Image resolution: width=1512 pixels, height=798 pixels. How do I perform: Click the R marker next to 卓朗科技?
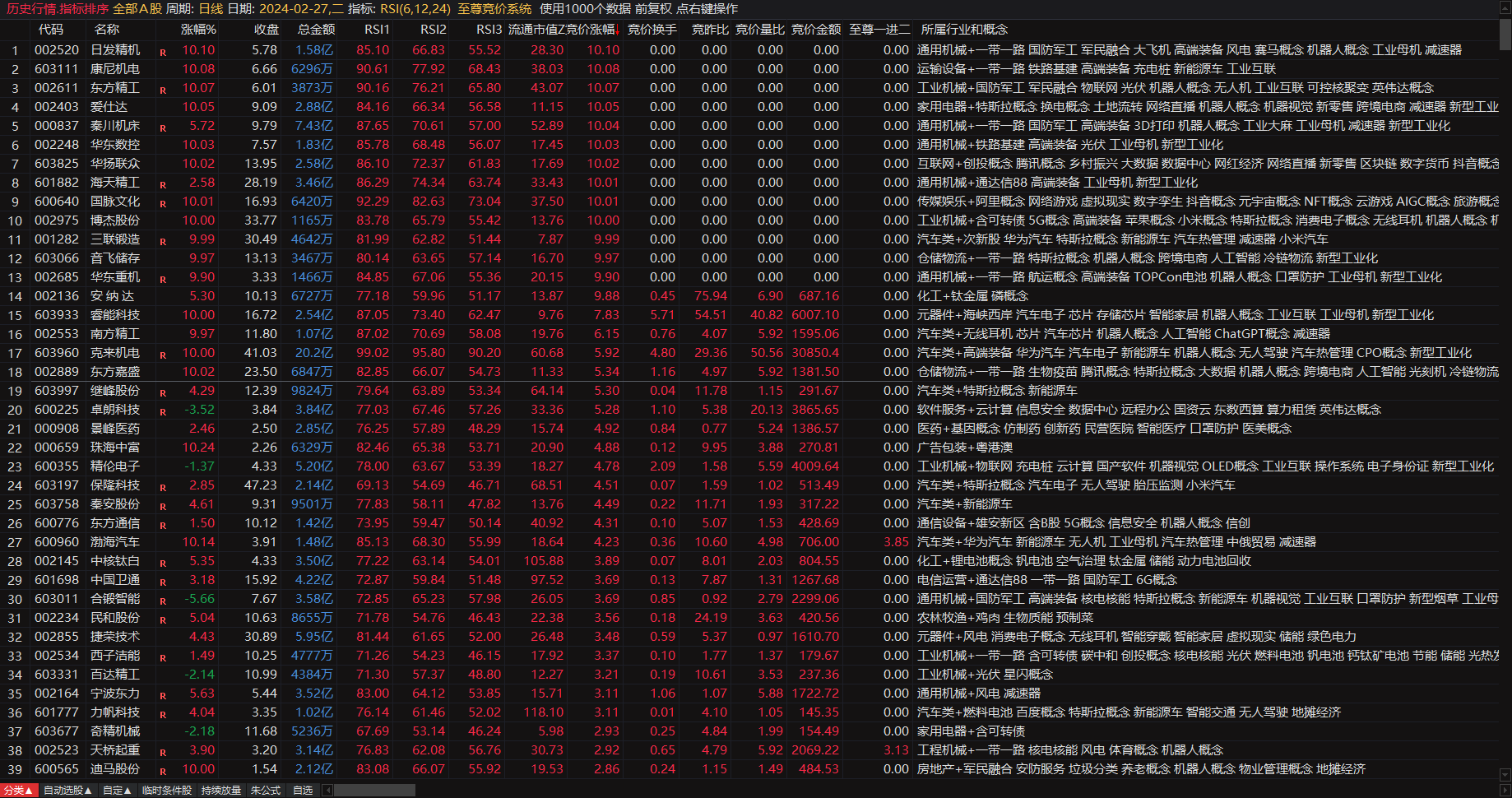[x=163, y=412]
